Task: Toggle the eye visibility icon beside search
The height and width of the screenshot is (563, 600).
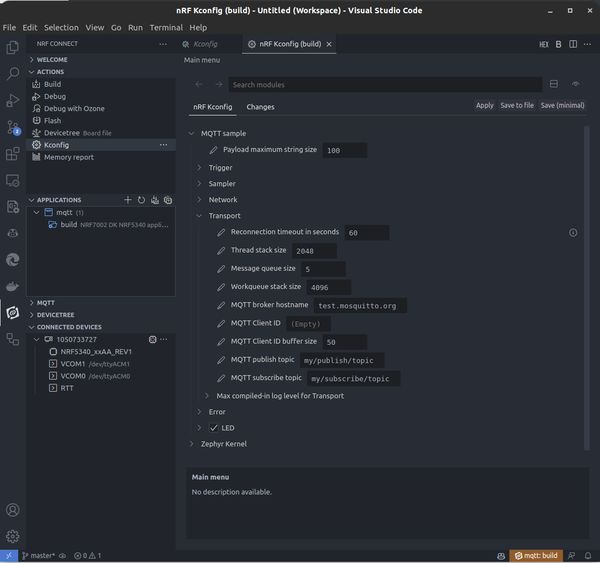Action: (x=576, y=84)
